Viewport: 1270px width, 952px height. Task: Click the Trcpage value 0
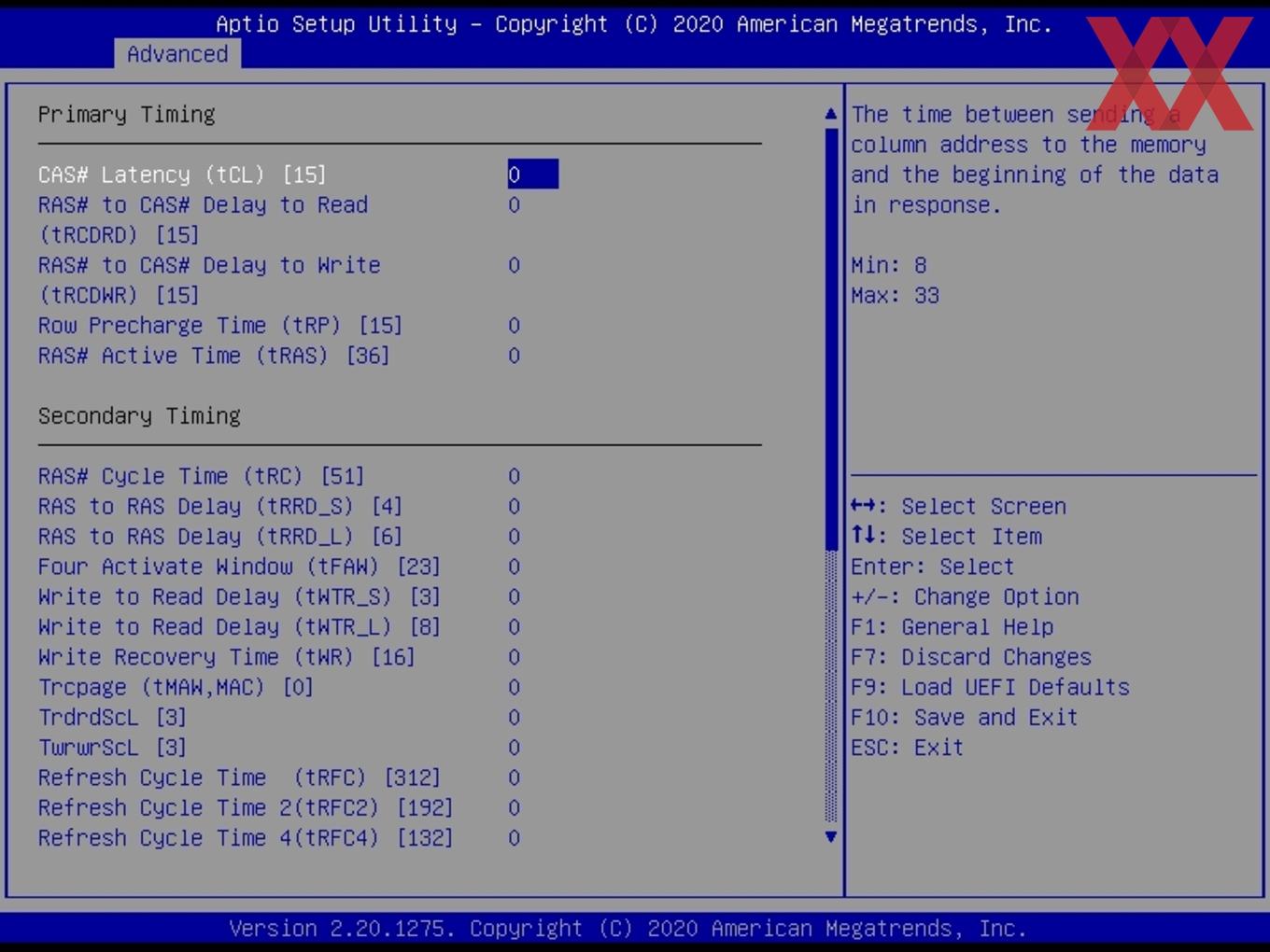click(515, 687)
